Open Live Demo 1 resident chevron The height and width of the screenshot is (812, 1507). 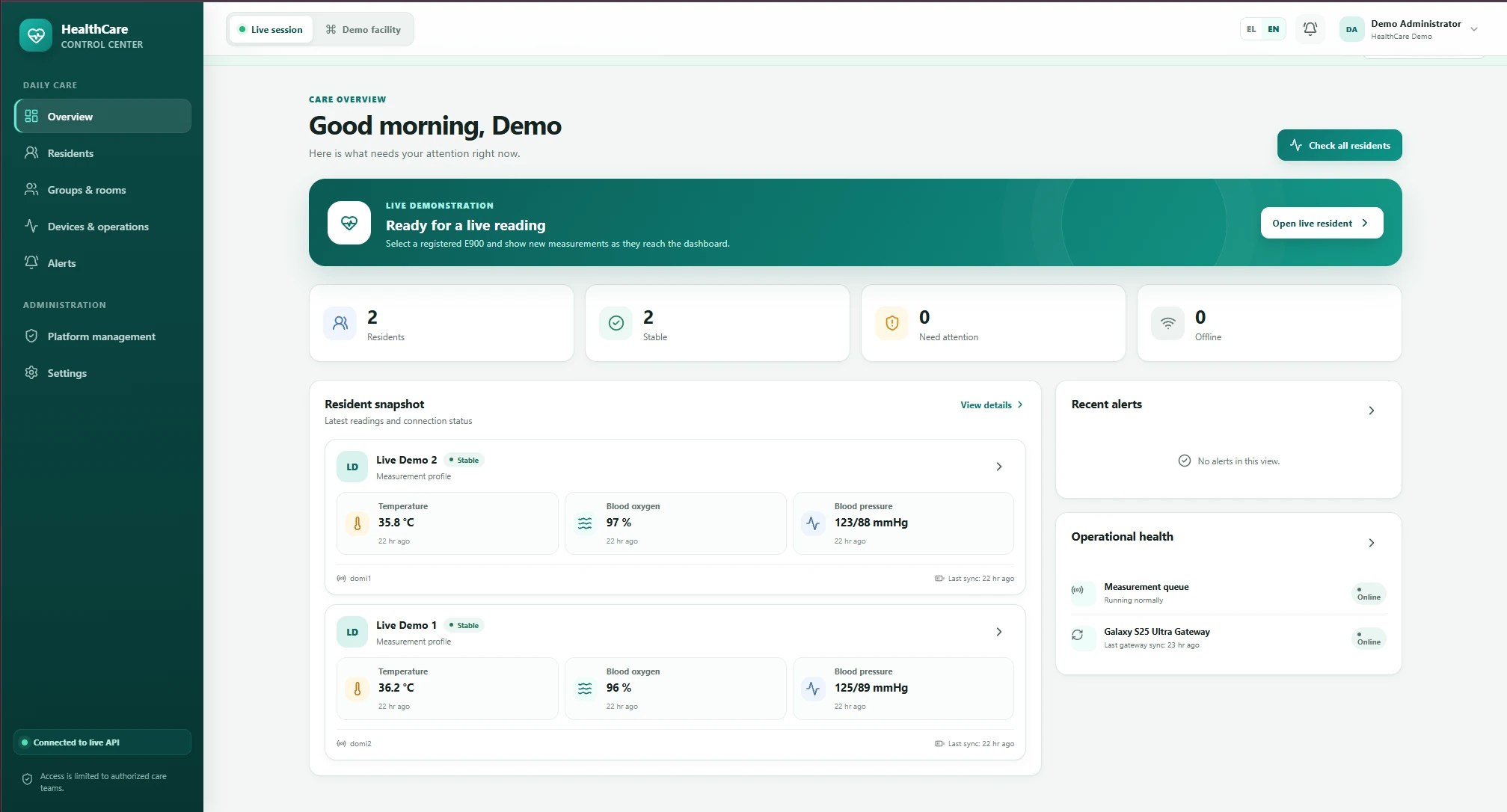pyautogui.click(x=999, y=632)
